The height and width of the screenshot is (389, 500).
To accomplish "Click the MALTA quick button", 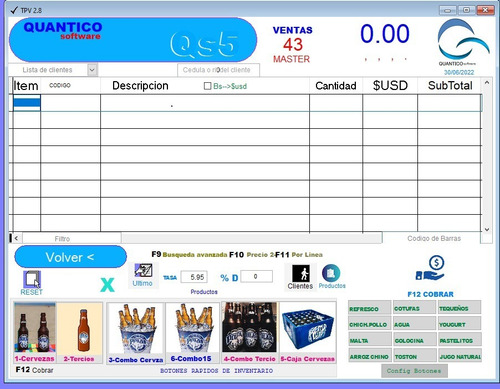I will [369, 340].
